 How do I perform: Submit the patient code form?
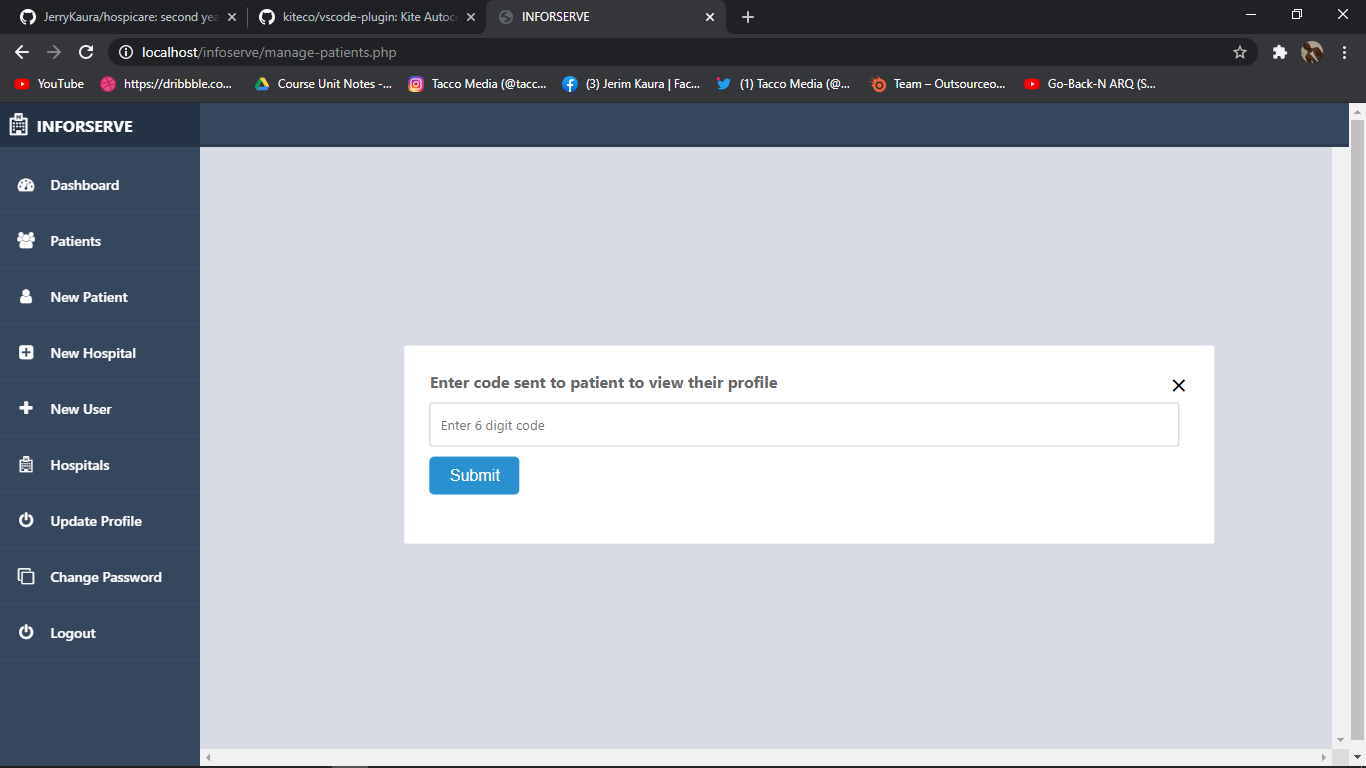tap(474, 476)
